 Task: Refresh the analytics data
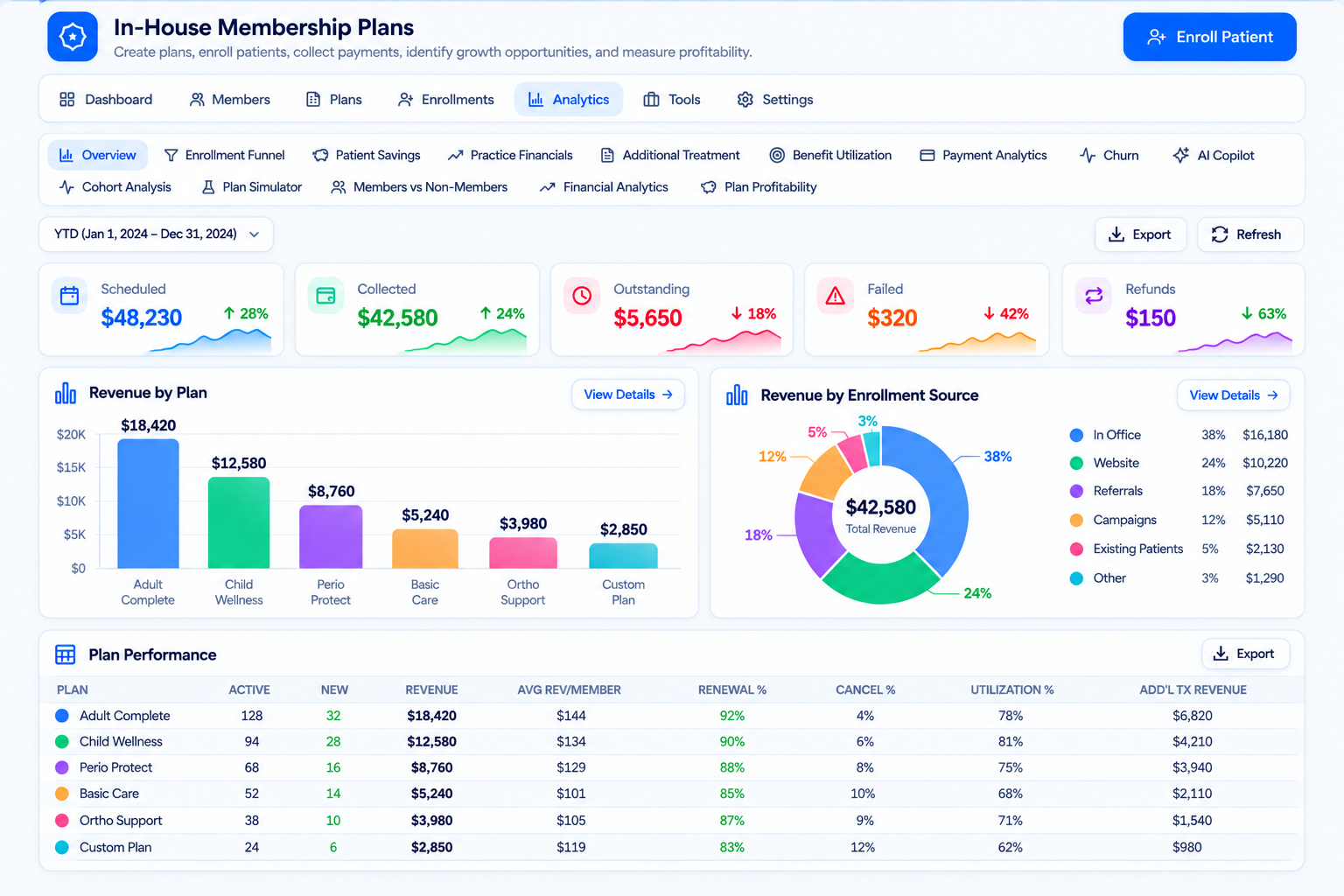1250,234
